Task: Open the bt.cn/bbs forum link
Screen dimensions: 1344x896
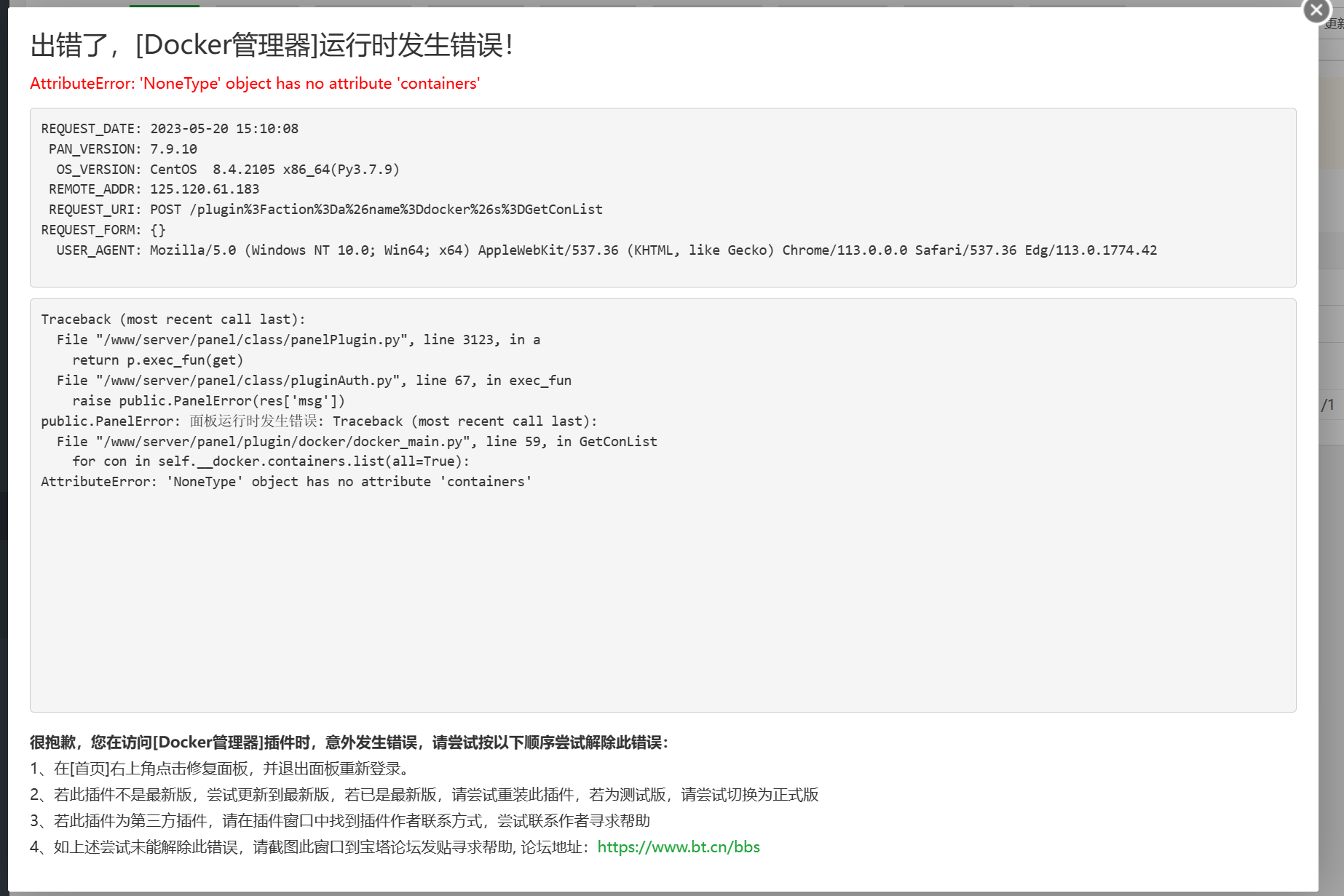Action: tap(679, 847)
